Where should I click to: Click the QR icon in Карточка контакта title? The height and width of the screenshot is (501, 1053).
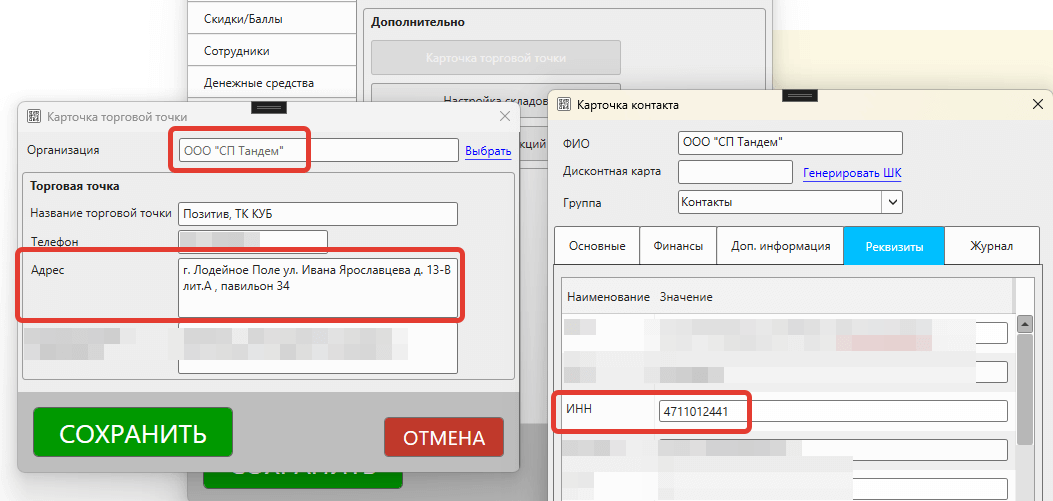[563, 104]
